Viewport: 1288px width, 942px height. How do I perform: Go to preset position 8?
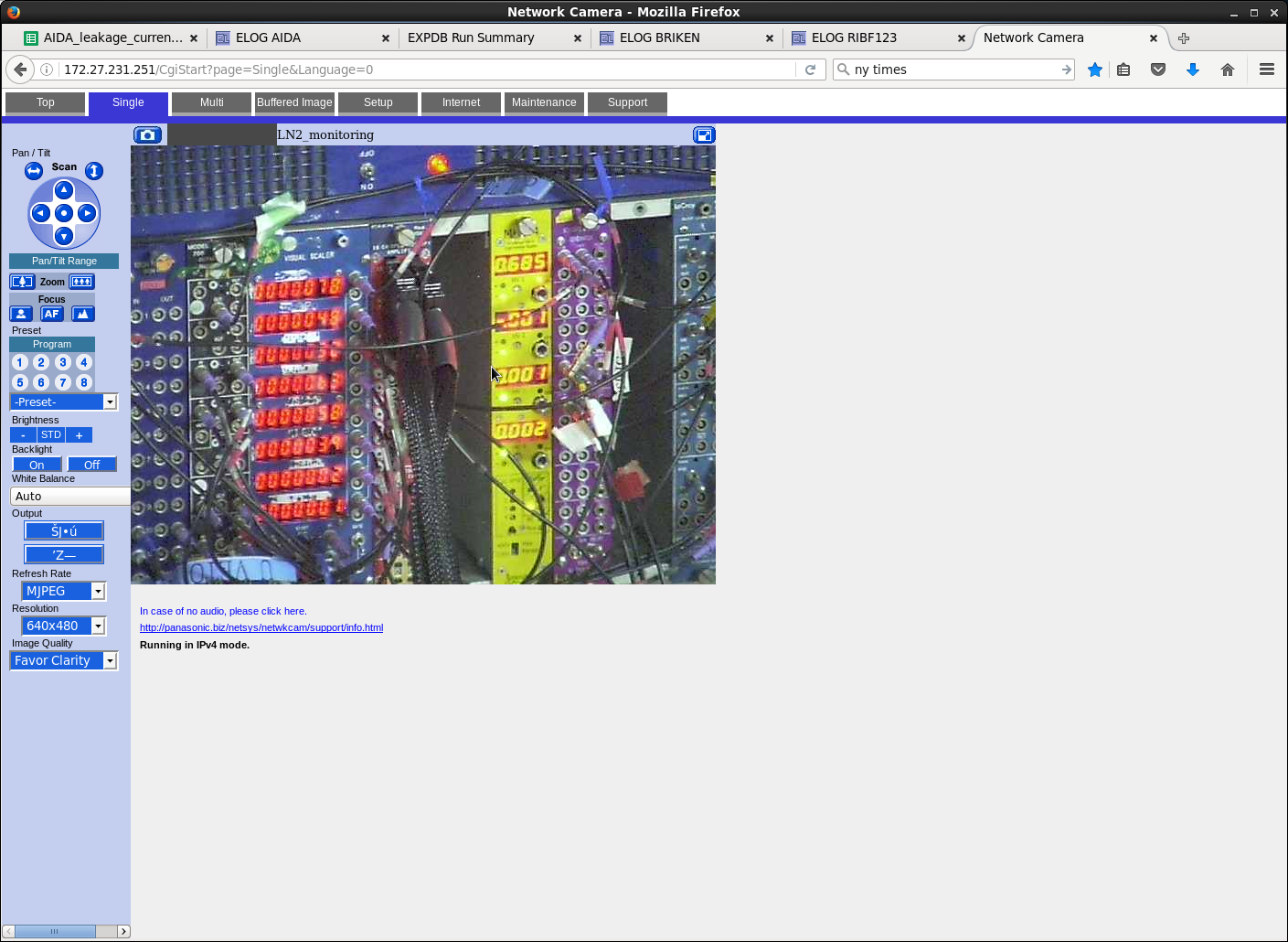[x=84, y=382]
